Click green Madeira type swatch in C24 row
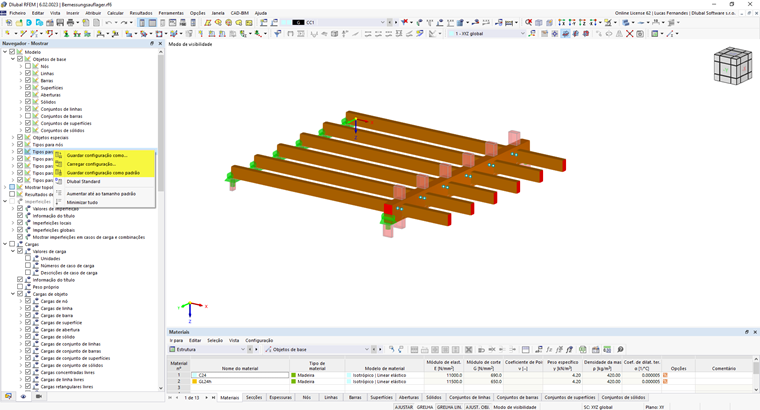Image resolution: width=760 pixels, height=410 pixels. 294,375
